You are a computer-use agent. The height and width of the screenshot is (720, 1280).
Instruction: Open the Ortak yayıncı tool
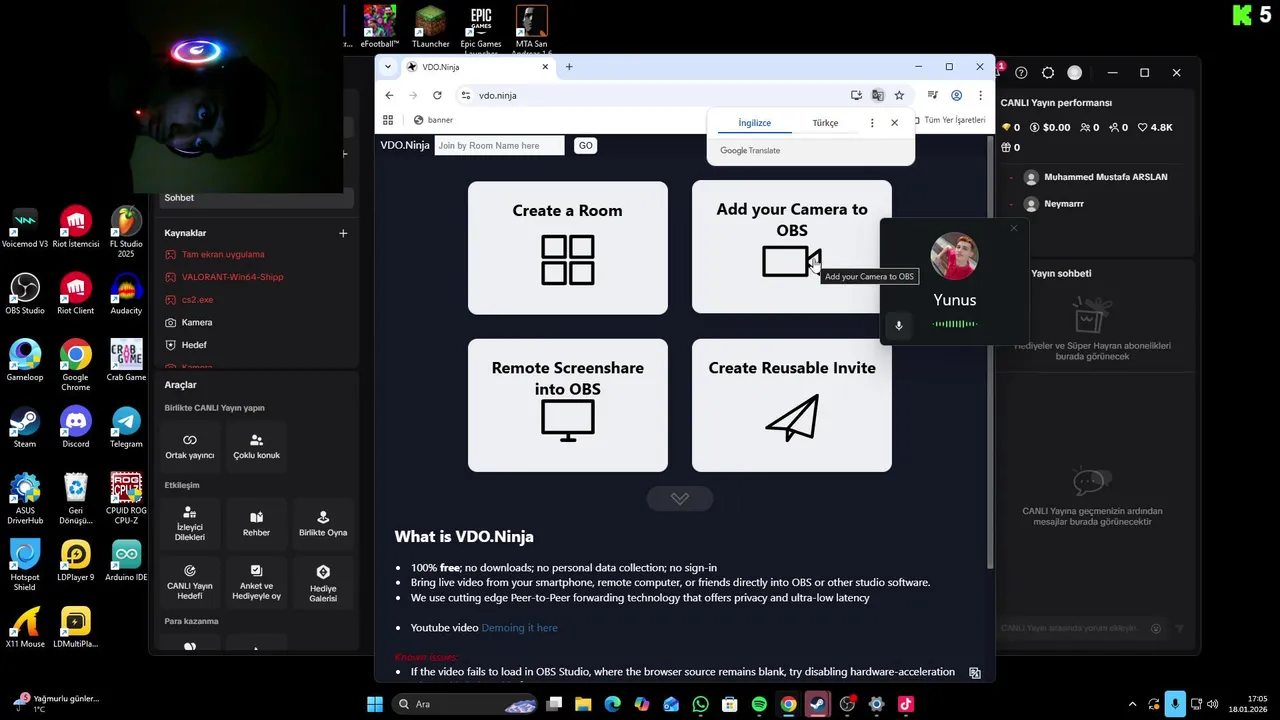(190, 446)
